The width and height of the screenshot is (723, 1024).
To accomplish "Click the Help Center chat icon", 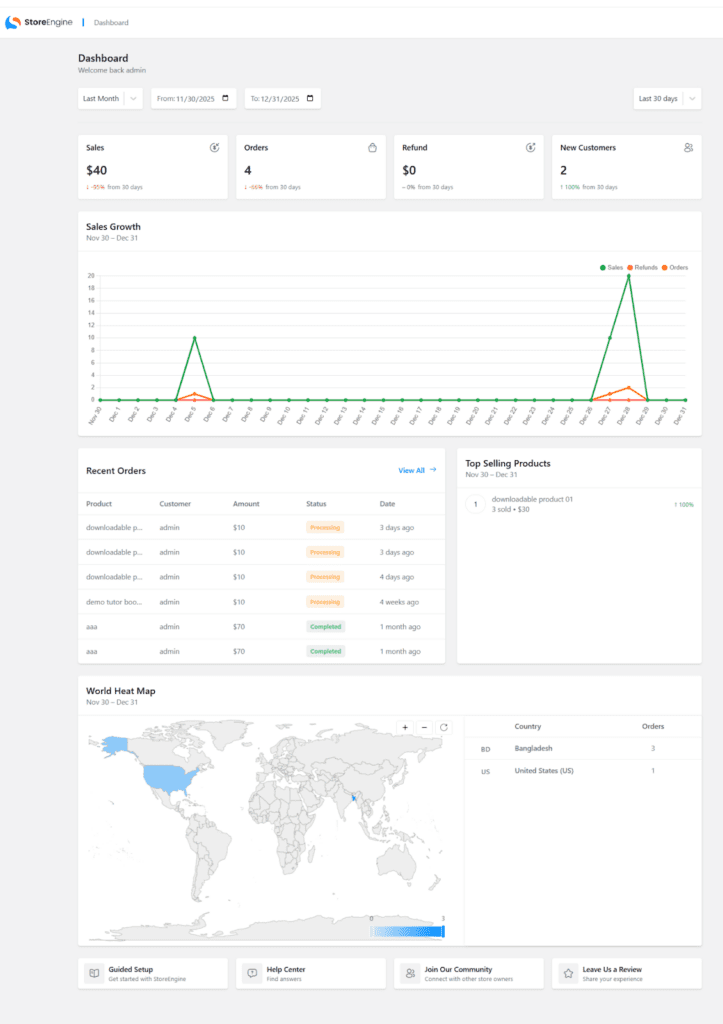I will click(x=253, y=973).
